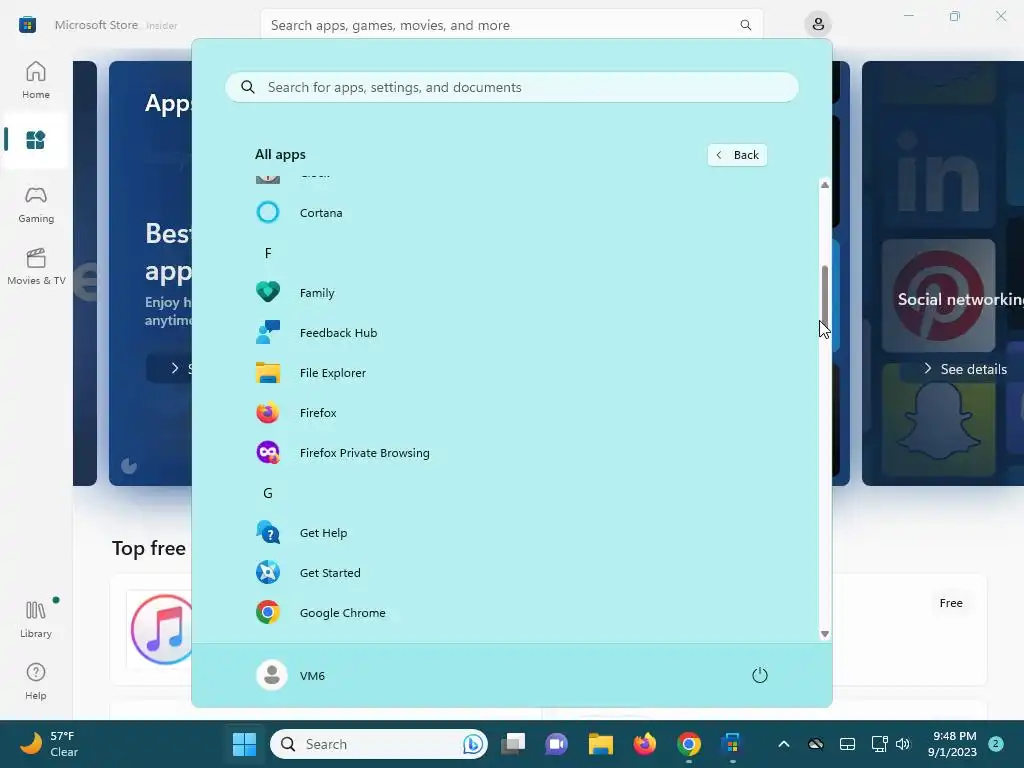The image size is (1024, 768).
Task: Open the volume control in system tray
Action: [x=903, y=744]
